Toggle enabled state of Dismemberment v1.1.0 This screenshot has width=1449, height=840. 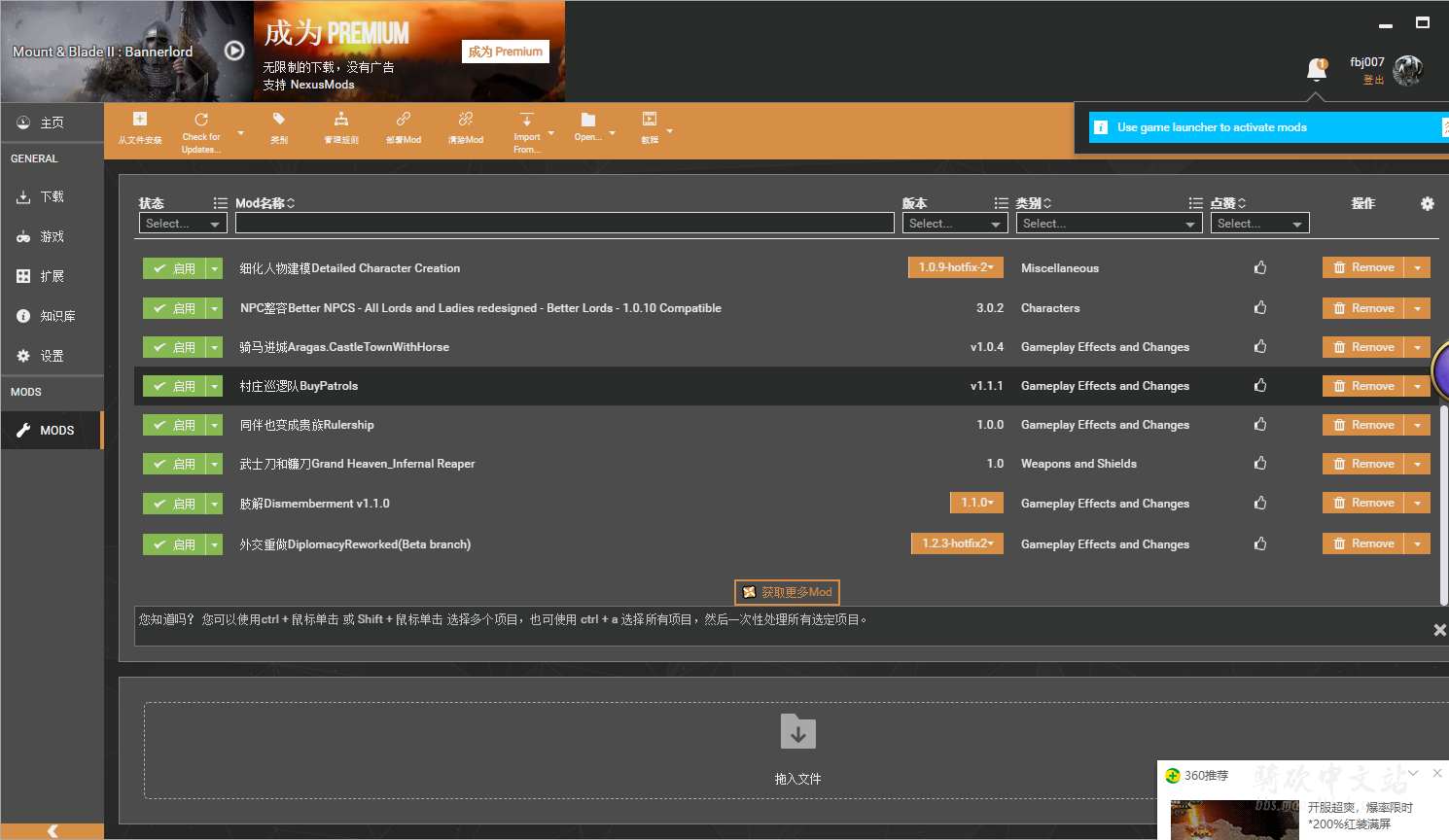[174, 504]
